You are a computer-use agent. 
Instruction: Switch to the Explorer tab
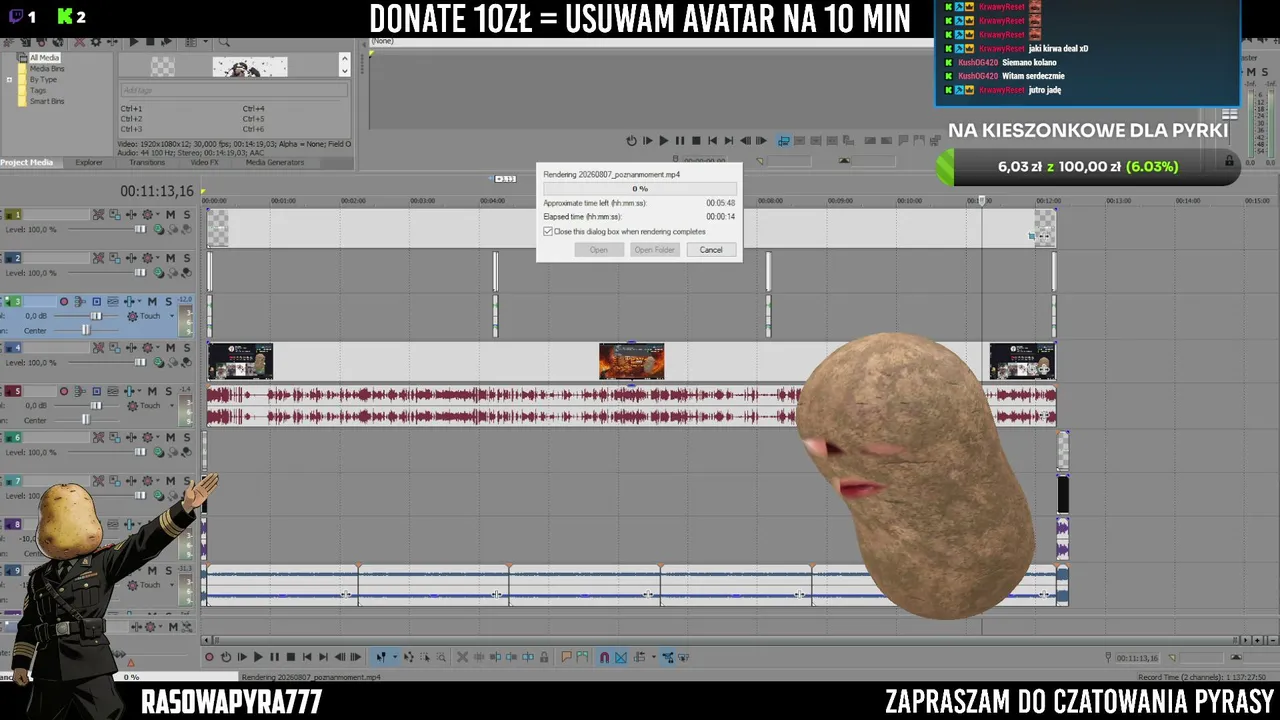tap(89, 162)
